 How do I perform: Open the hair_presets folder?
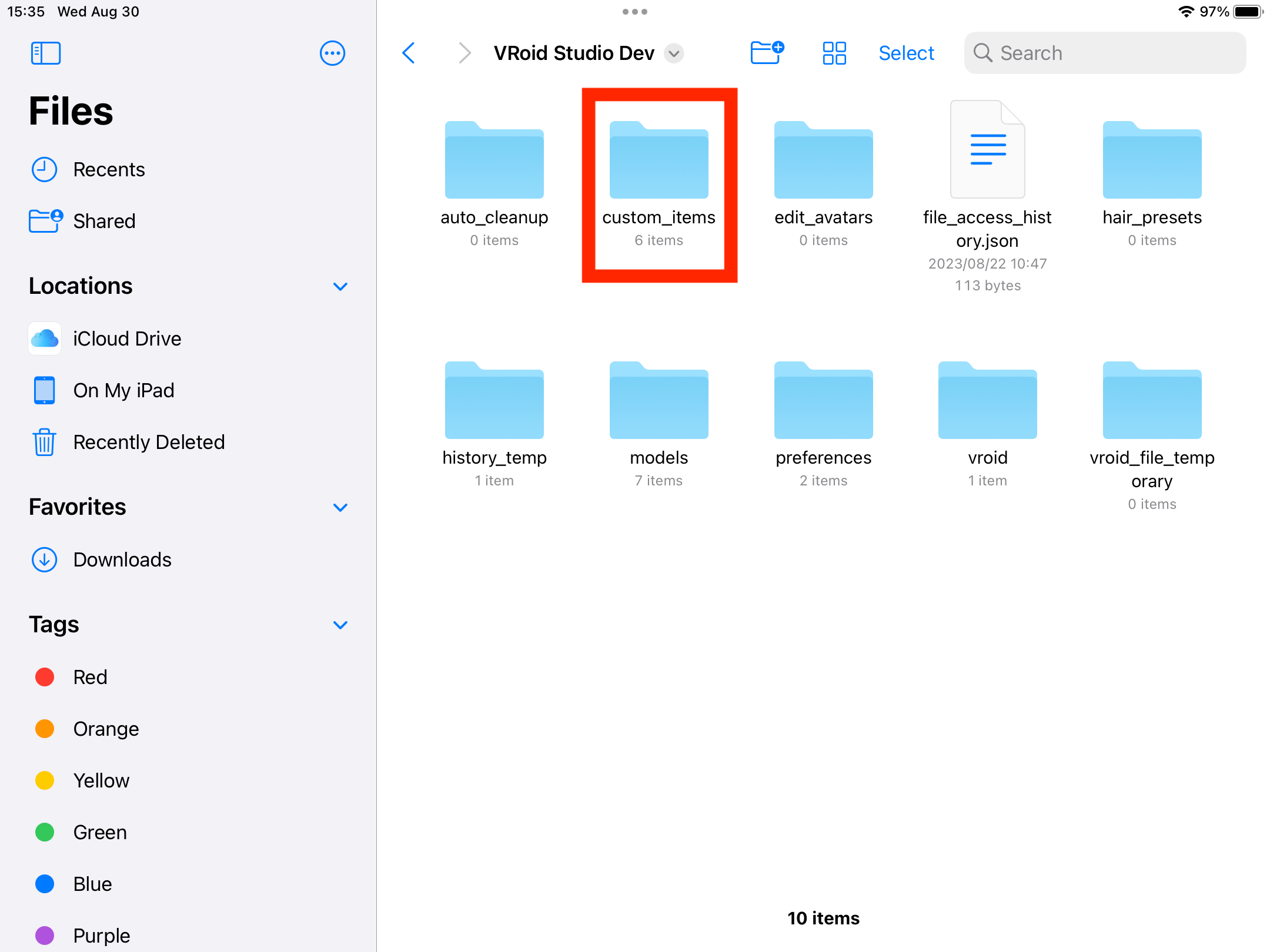[1152, 160]
